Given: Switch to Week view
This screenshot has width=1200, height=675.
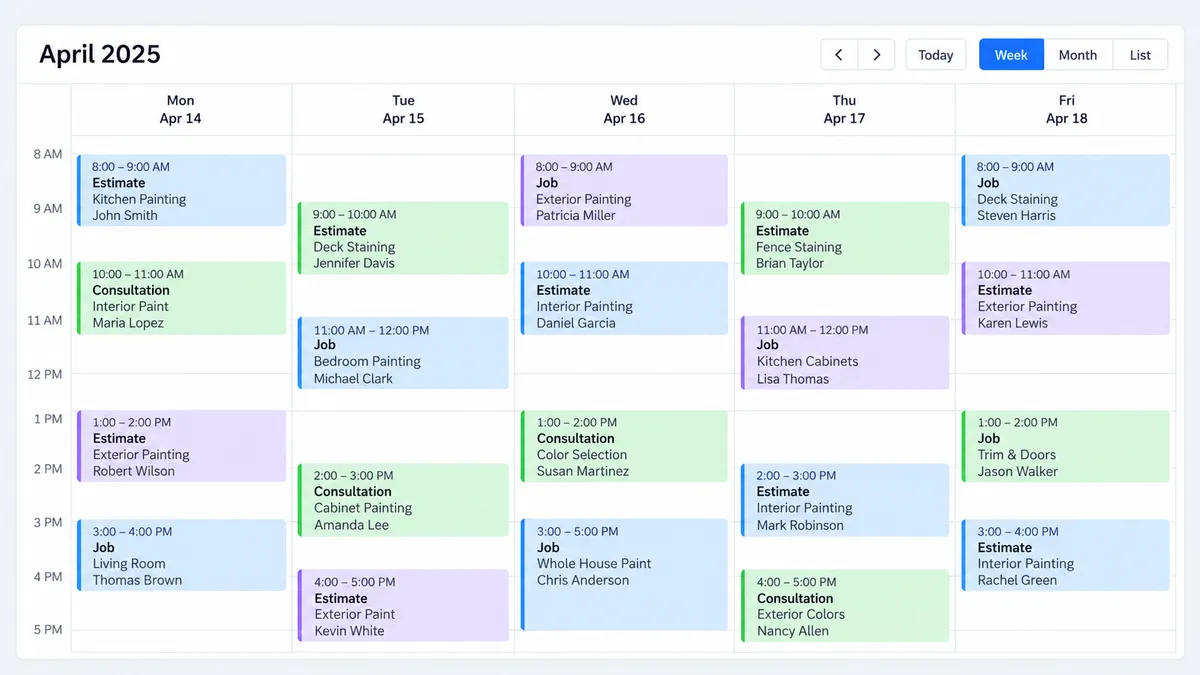Looking at the screenshot, I should 1011,55.
